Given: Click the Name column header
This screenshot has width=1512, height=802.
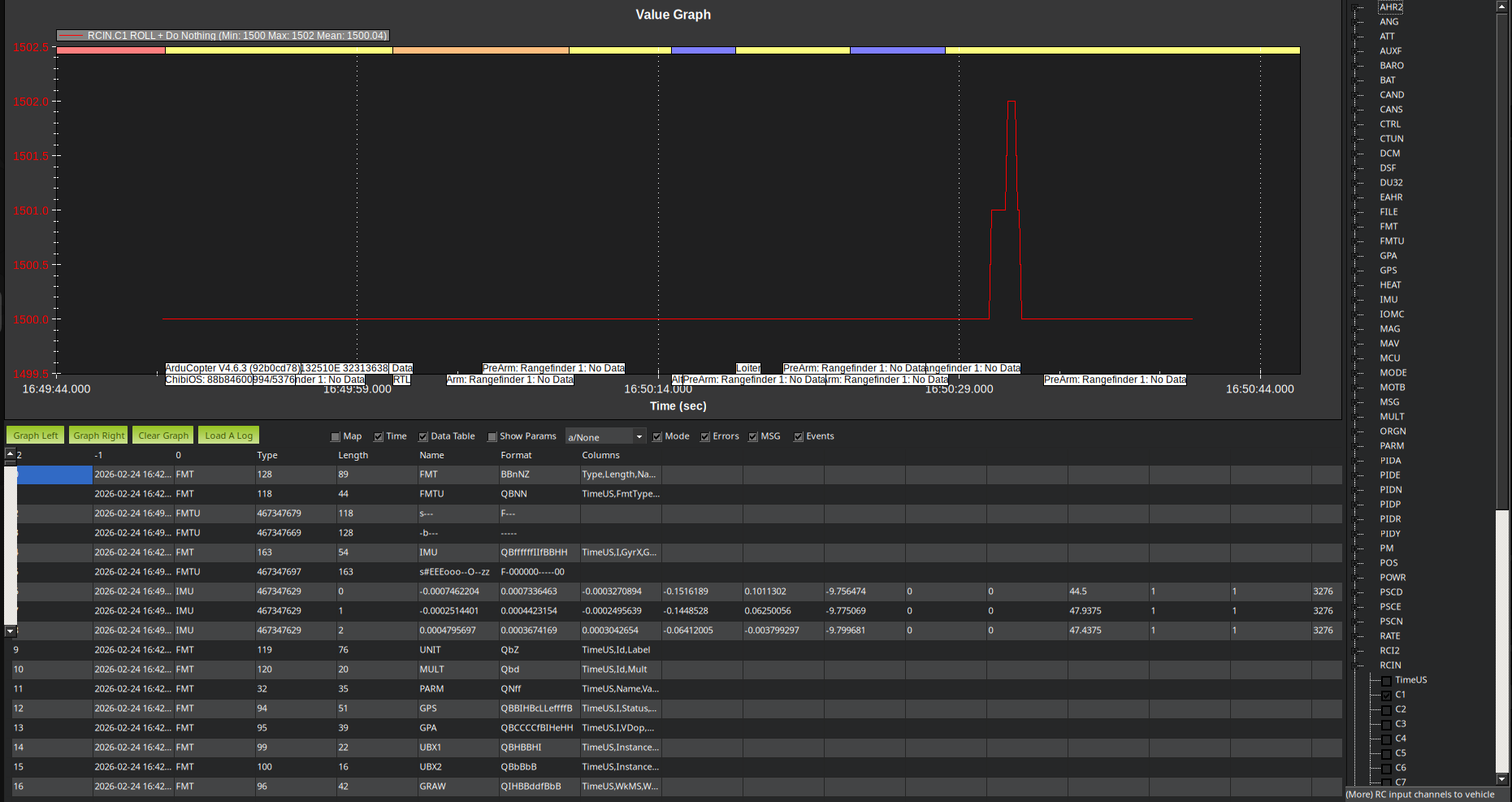Looking at the screenshot, I should tap(431, 456).
